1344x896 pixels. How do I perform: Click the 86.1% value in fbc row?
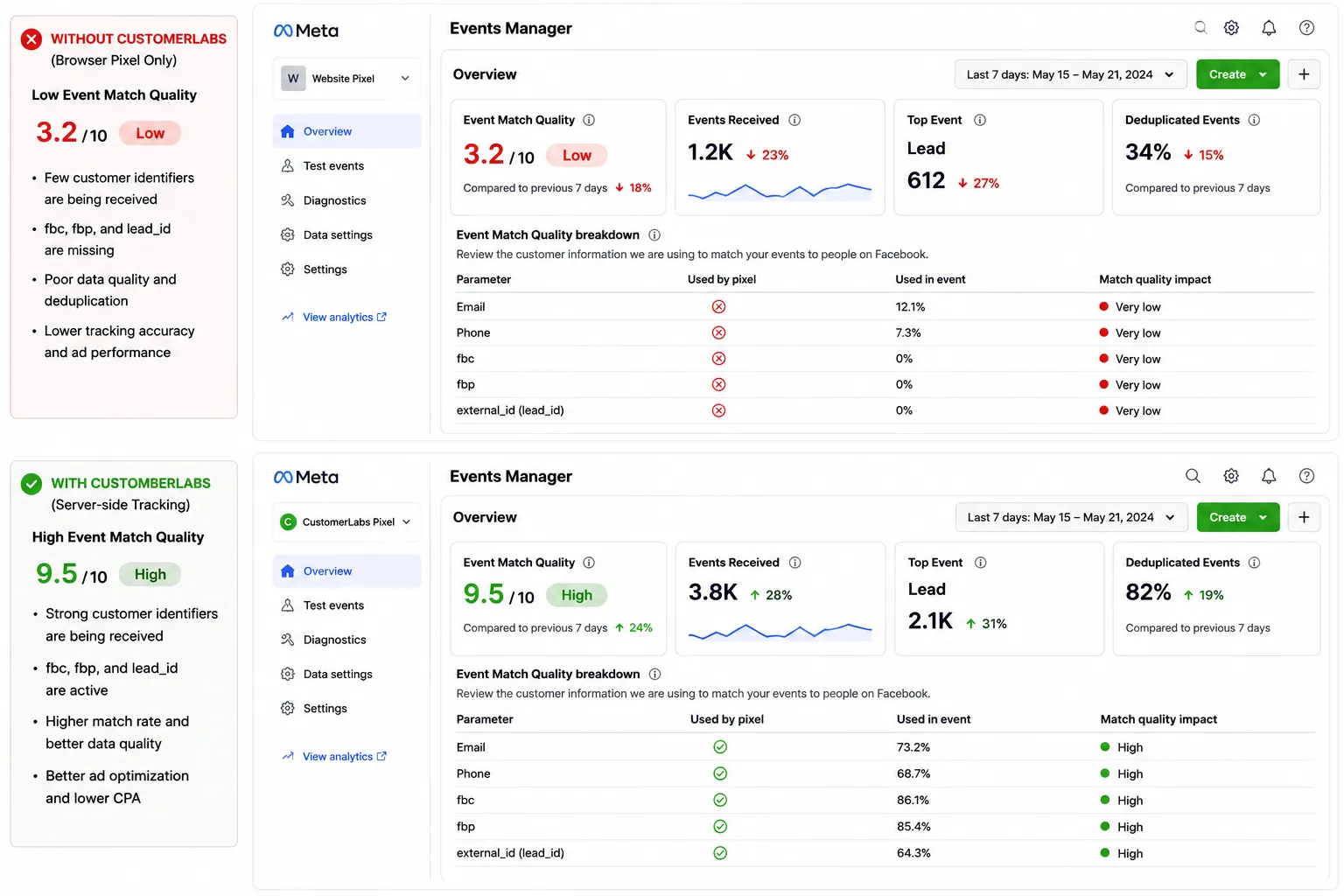click(913, 800)
